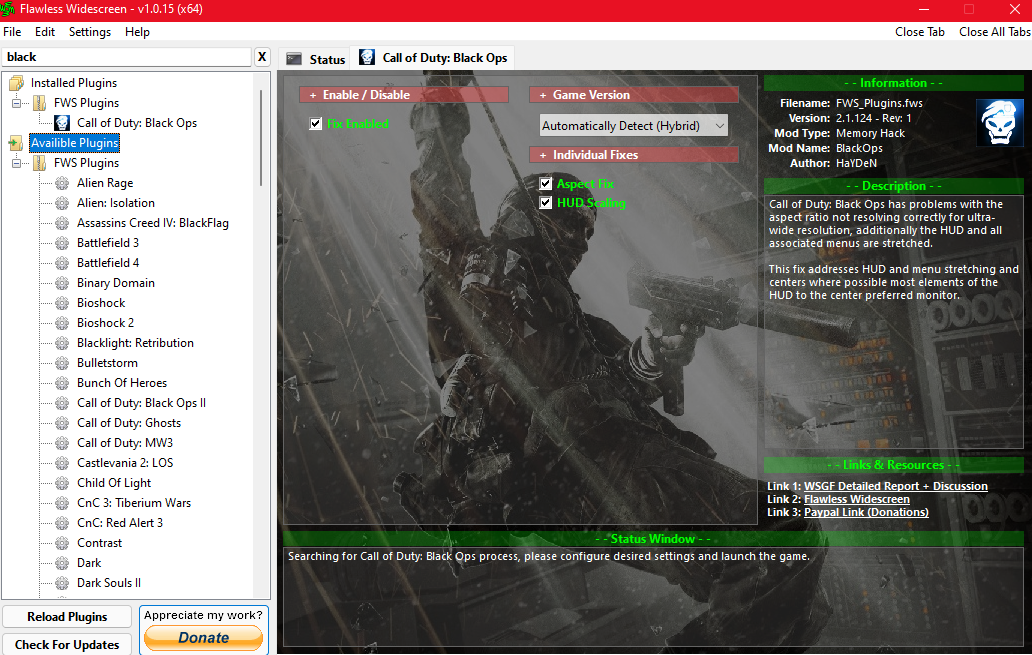This screenshot has height=655, width=1032.
Task: Click the gear icon beside Battlefield 3
Action: tap(63, 243)
